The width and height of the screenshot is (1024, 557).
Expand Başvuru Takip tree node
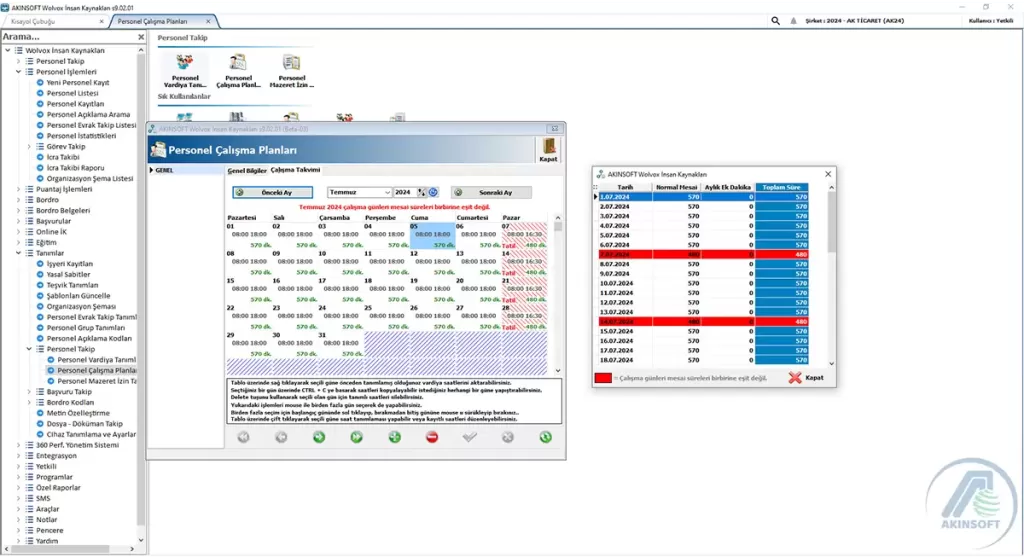pos(29,392)
